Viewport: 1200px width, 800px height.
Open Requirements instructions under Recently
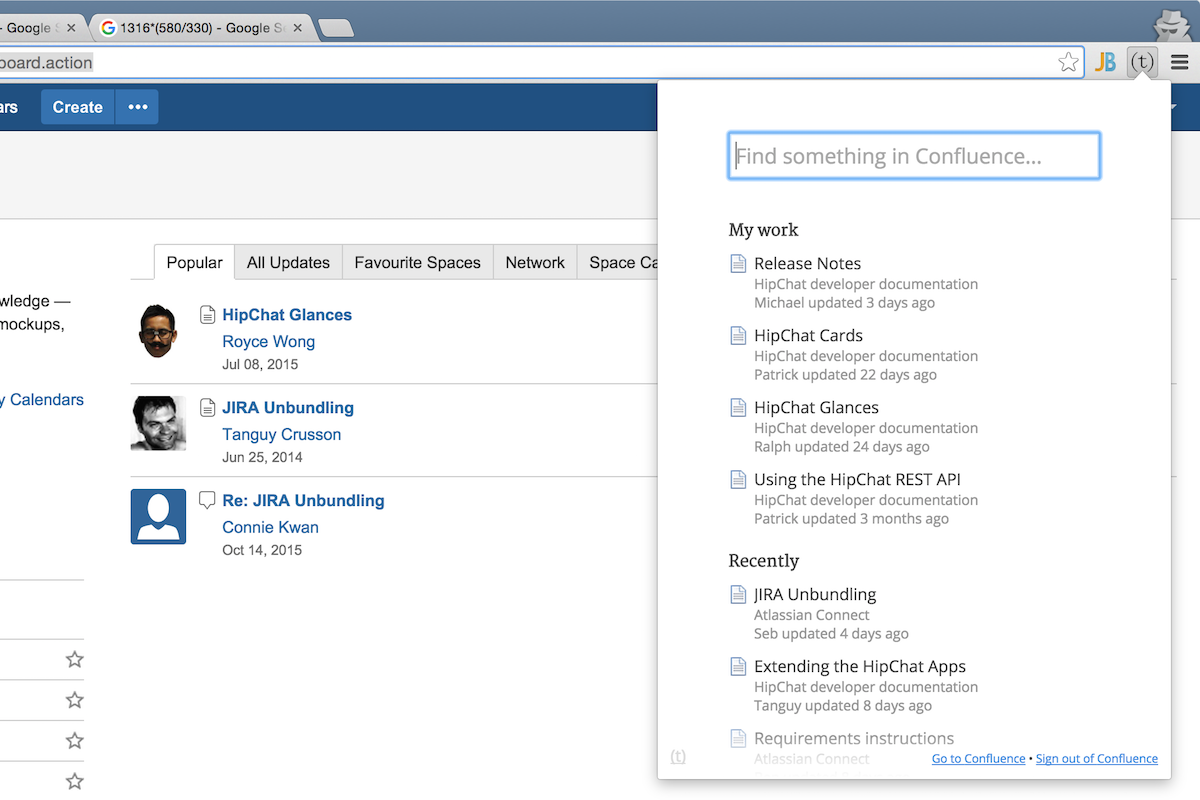coord(854,739)
